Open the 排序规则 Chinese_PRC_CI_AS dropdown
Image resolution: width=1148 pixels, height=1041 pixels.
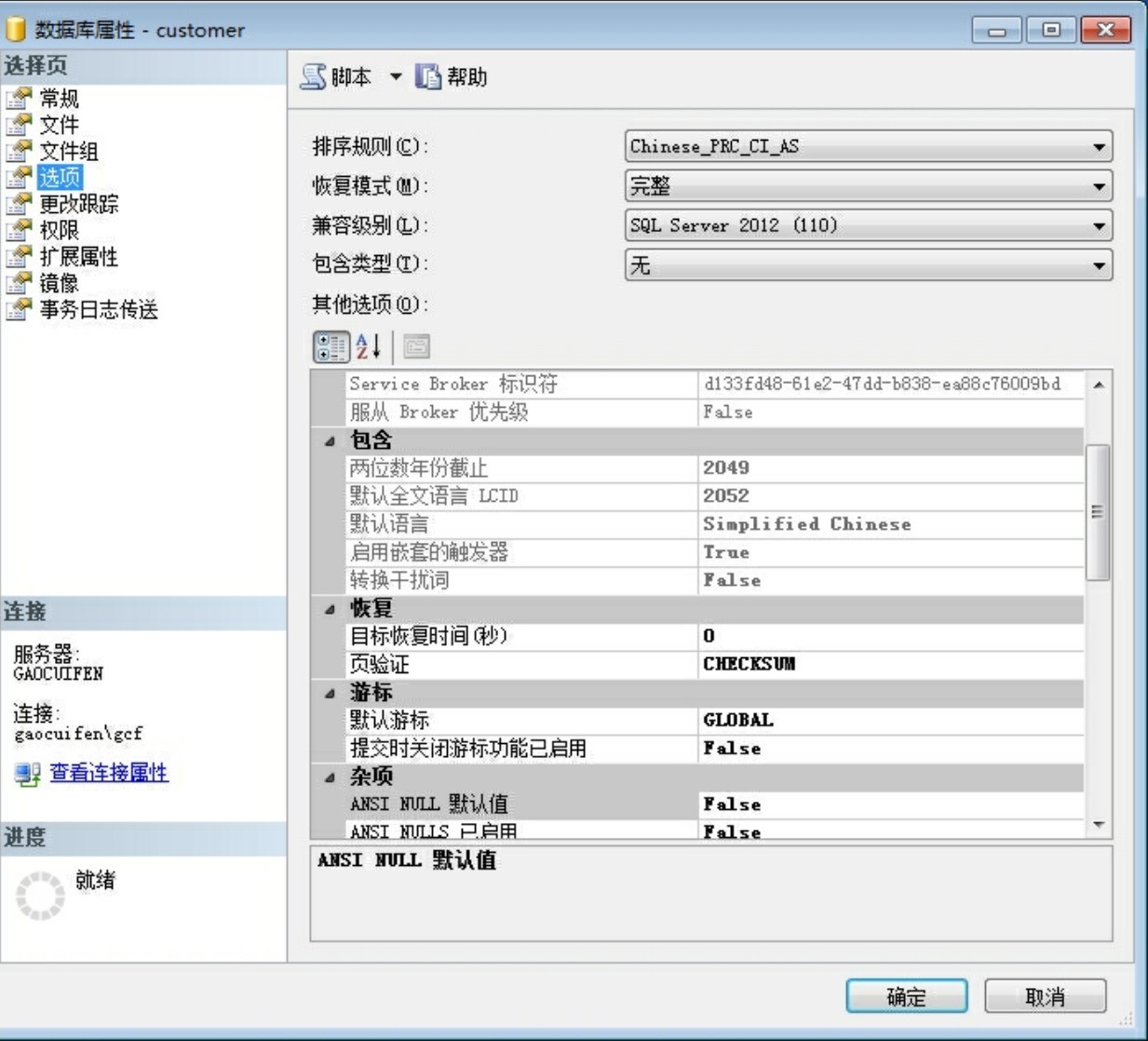(x=869, y=146)
